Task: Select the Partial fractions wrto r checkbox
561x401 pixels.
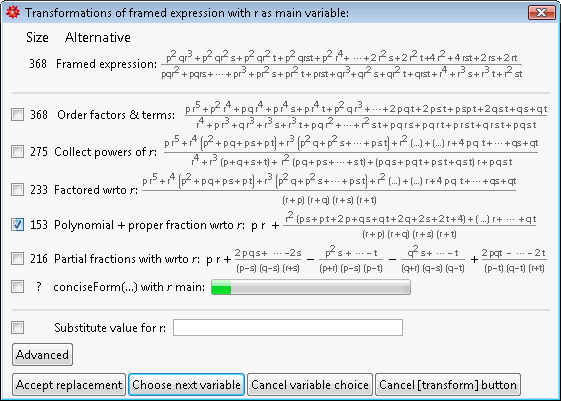Action: 18,258
